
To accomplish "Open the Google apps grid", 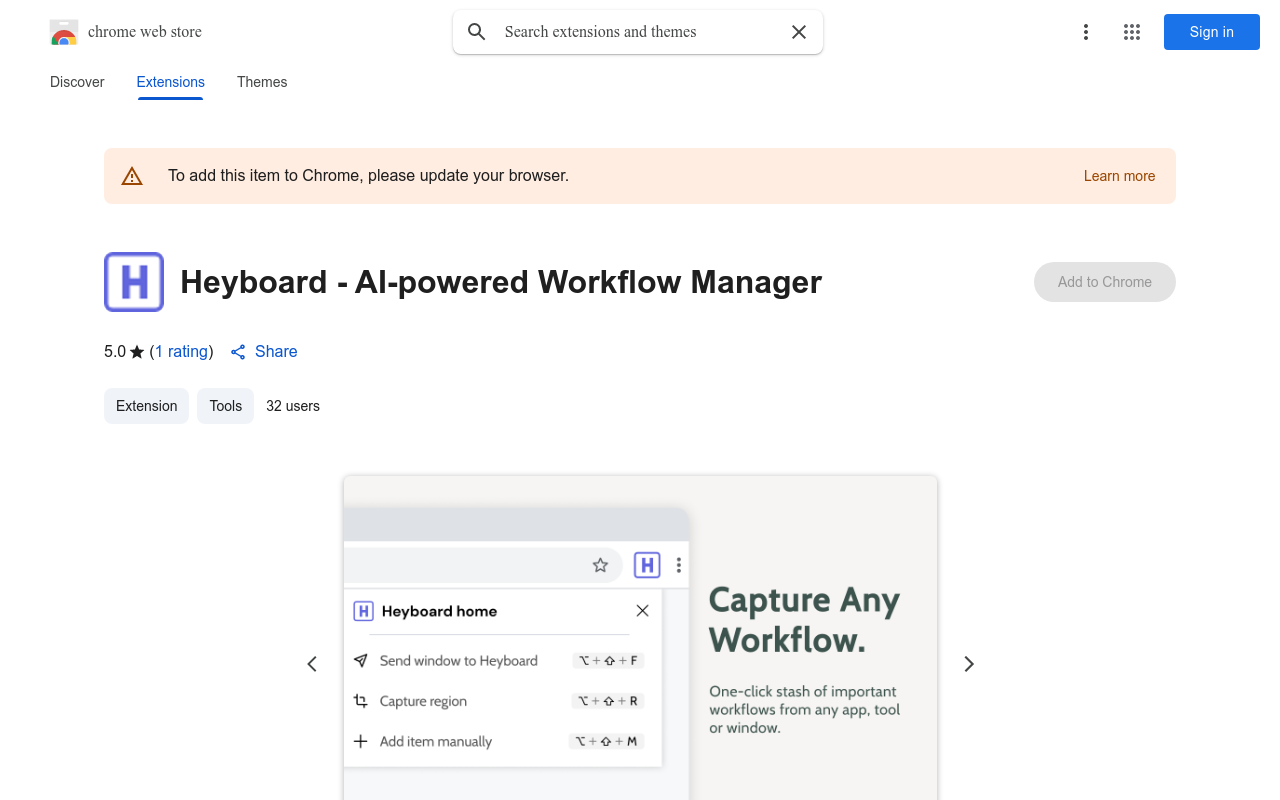I will click(x=1132, y=32).
